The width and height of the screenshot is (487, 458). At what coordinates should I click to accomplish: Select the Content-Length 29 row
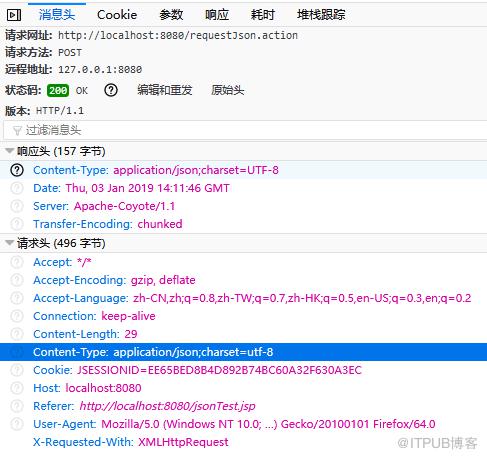[243, 334]
